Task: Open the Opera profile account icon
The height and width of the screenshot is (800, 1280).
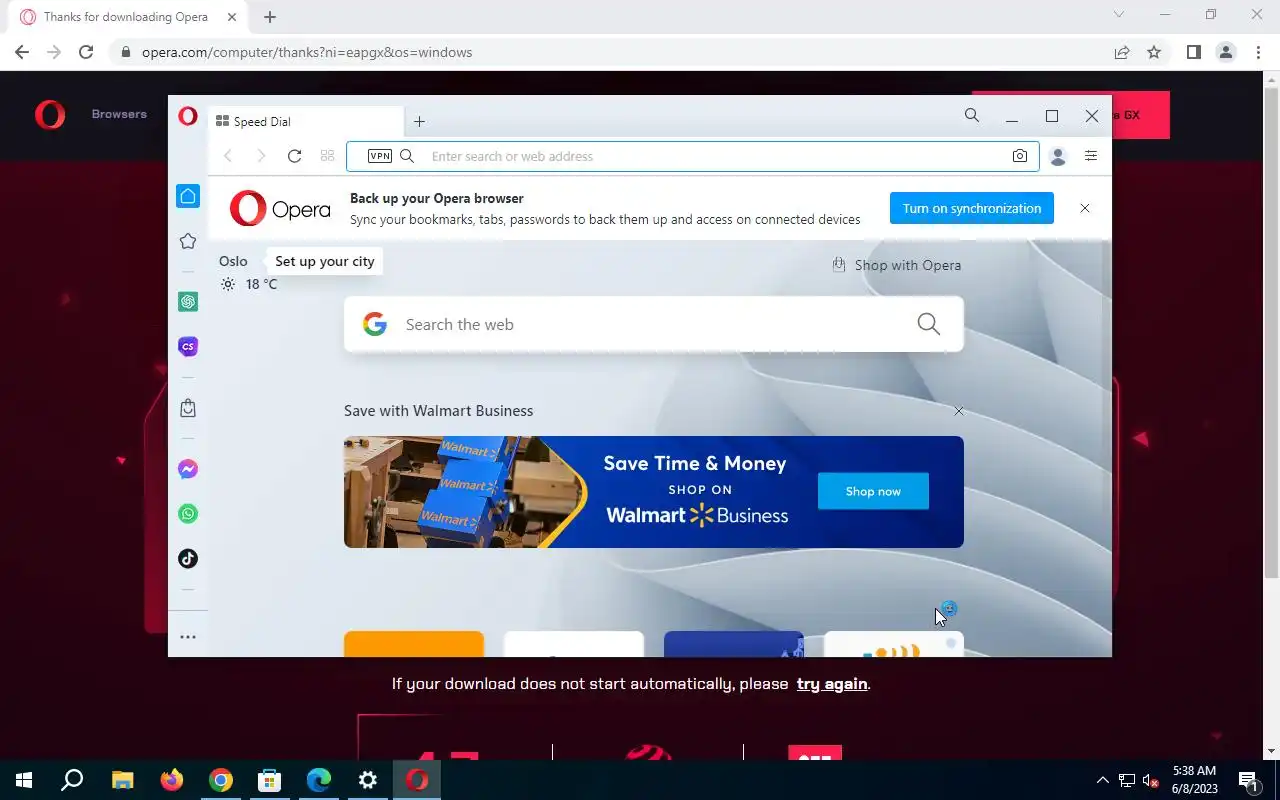Action: coord(1058,156)
